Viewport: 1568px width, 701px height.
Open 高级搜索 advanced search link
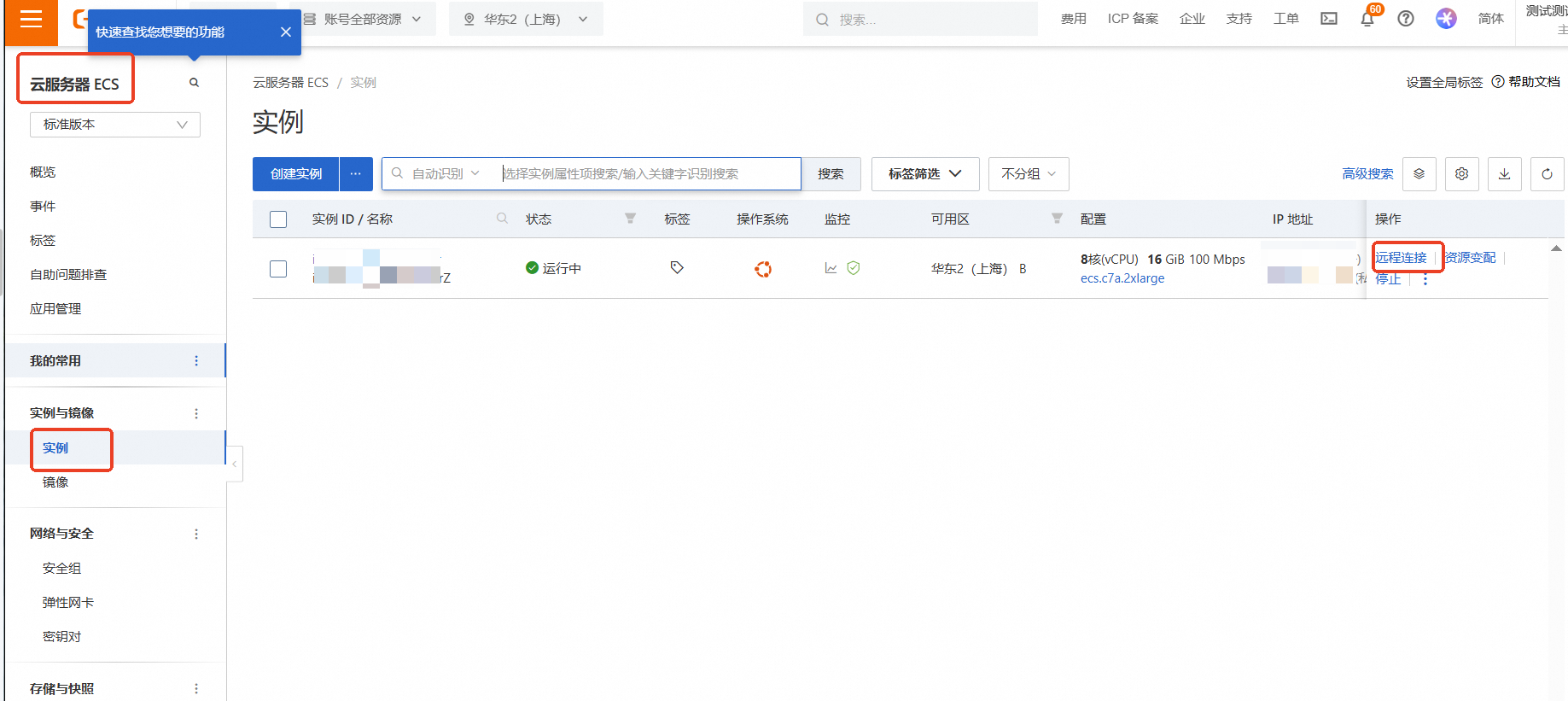coord(1367,174)
